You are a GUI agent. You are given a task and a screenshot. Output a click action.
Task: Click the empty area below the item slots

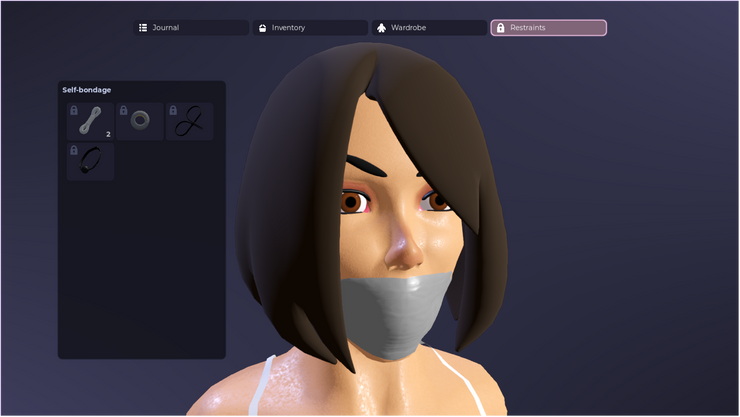pyautogui.click(x=141, y=270)
